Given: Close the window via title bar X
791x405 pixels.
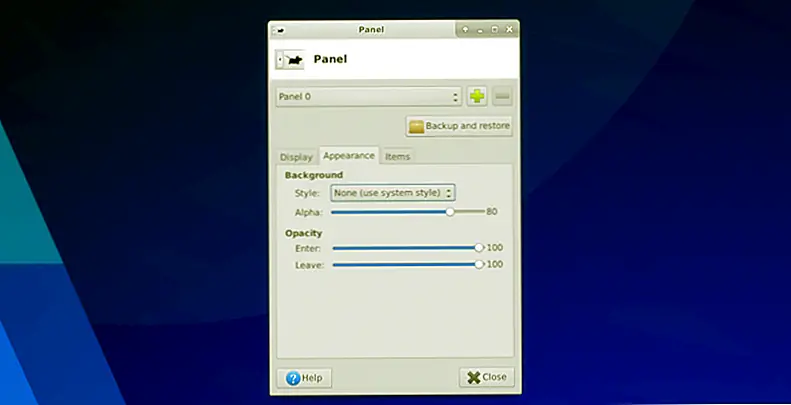Looking at the screenshot, I should click(508, 29).
